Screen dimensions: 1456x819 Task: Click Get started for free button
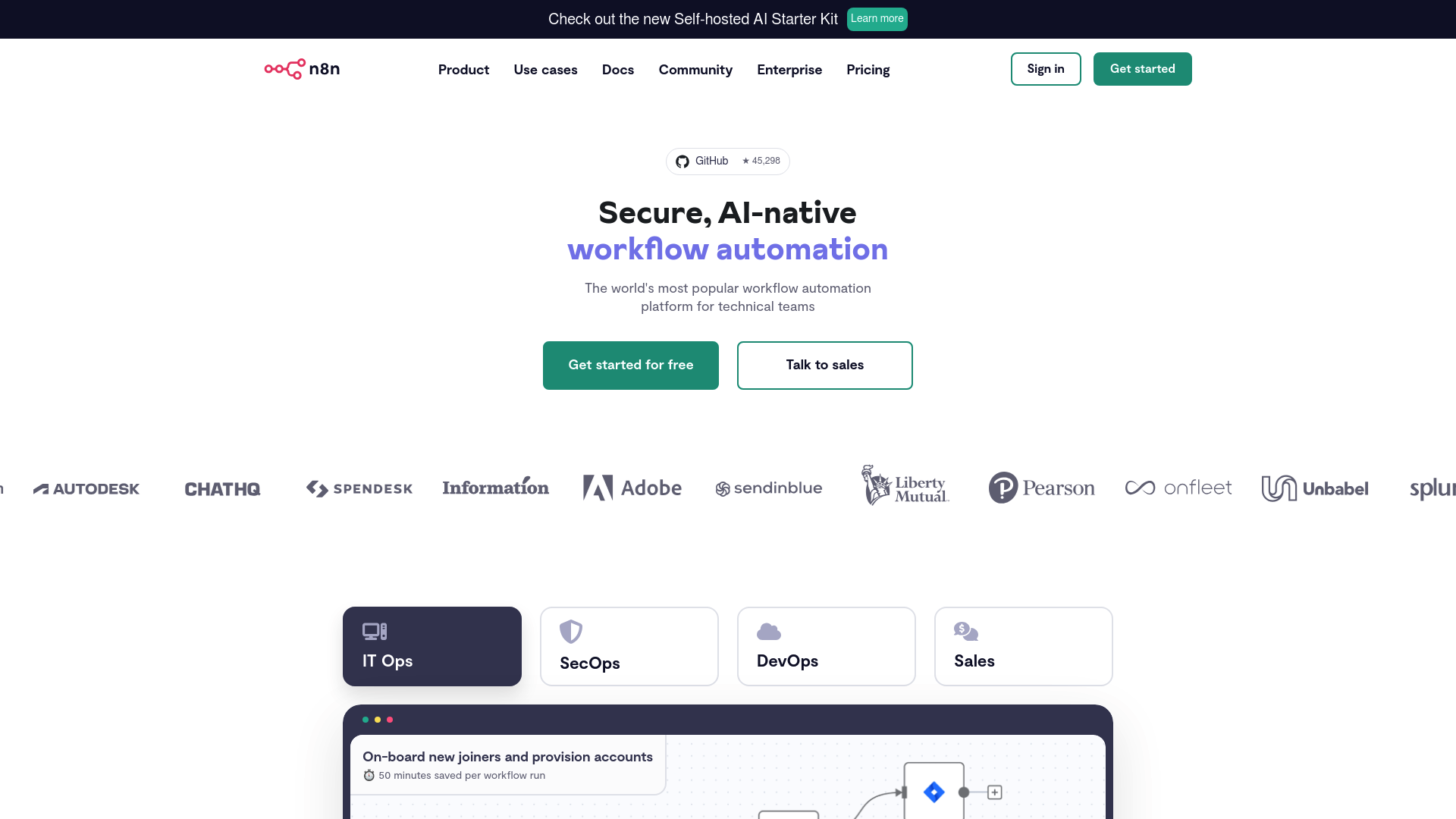tap(631, 365)
